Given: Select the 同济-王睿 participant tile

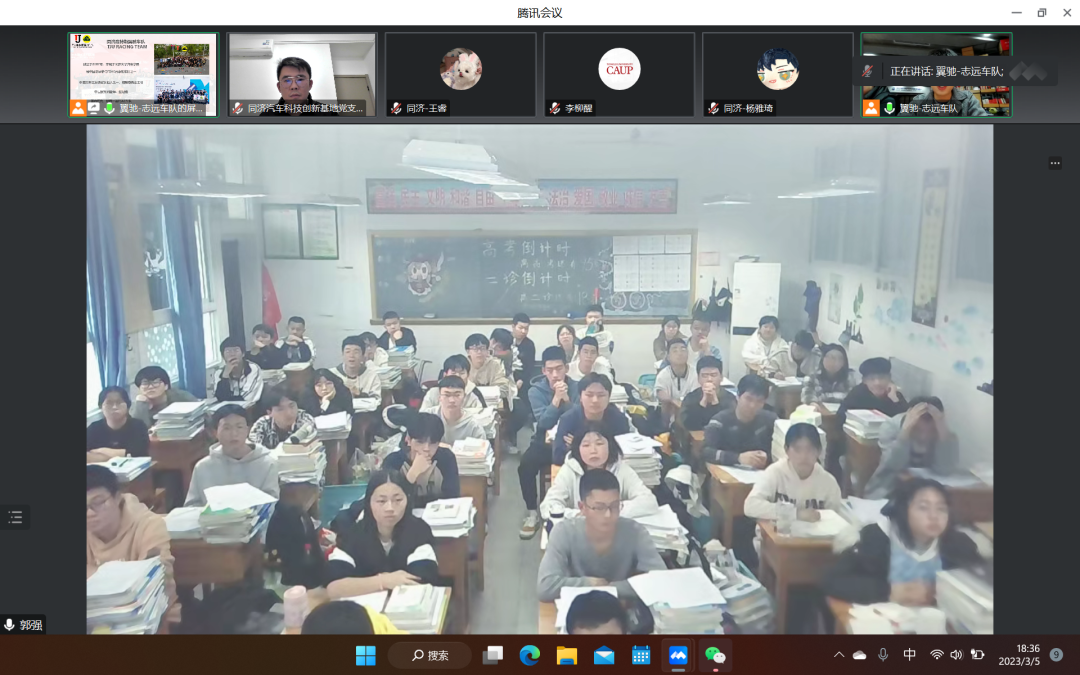Looking at the screenshot, I should coord(461,73).
